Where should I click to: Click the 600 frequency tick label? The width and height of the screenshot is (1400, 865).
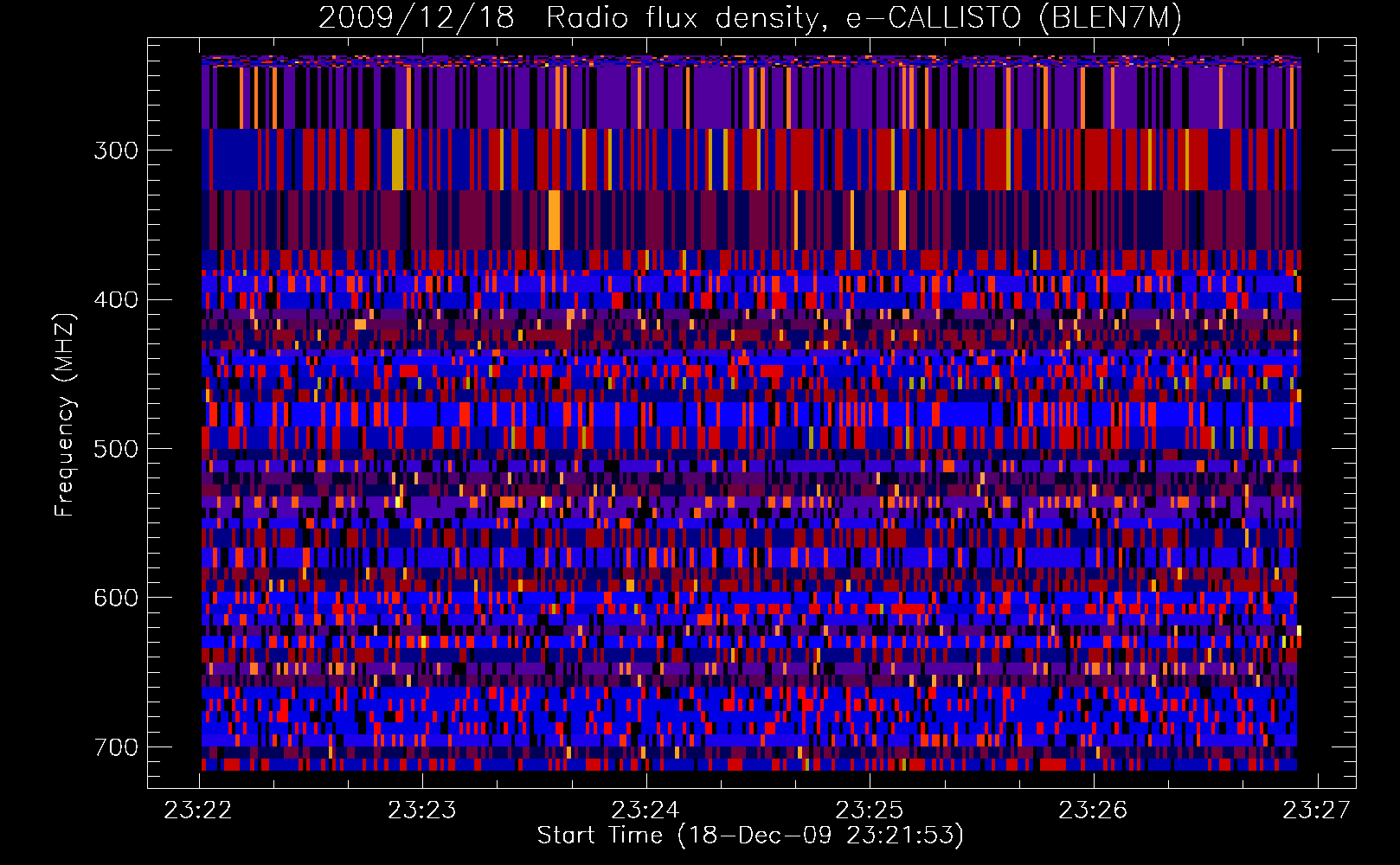pyautogui.click(x=116, y=598)
